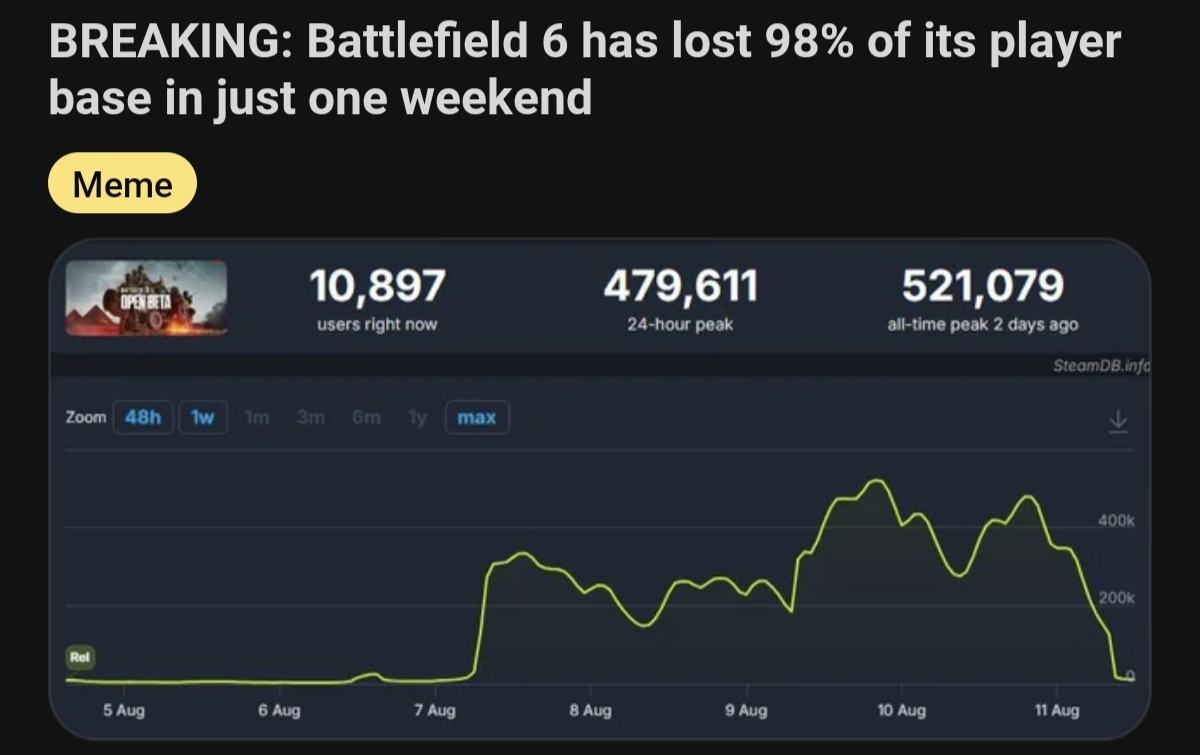Select the 1w zoom range
This screenshot has width=1200, height=755.
point(203,417)
